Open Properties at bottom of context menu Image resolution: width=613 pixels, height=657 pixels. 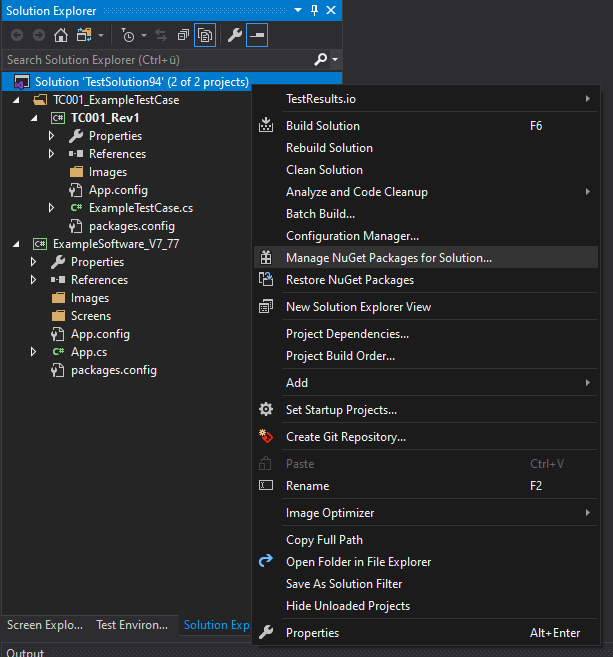(426, 633)
